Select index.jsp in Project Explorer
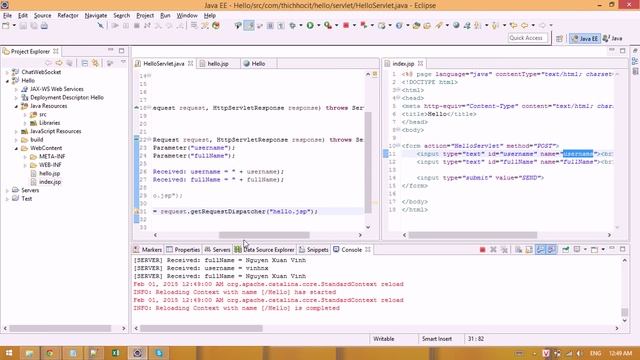The image size is (640, 360). (50, 182)
